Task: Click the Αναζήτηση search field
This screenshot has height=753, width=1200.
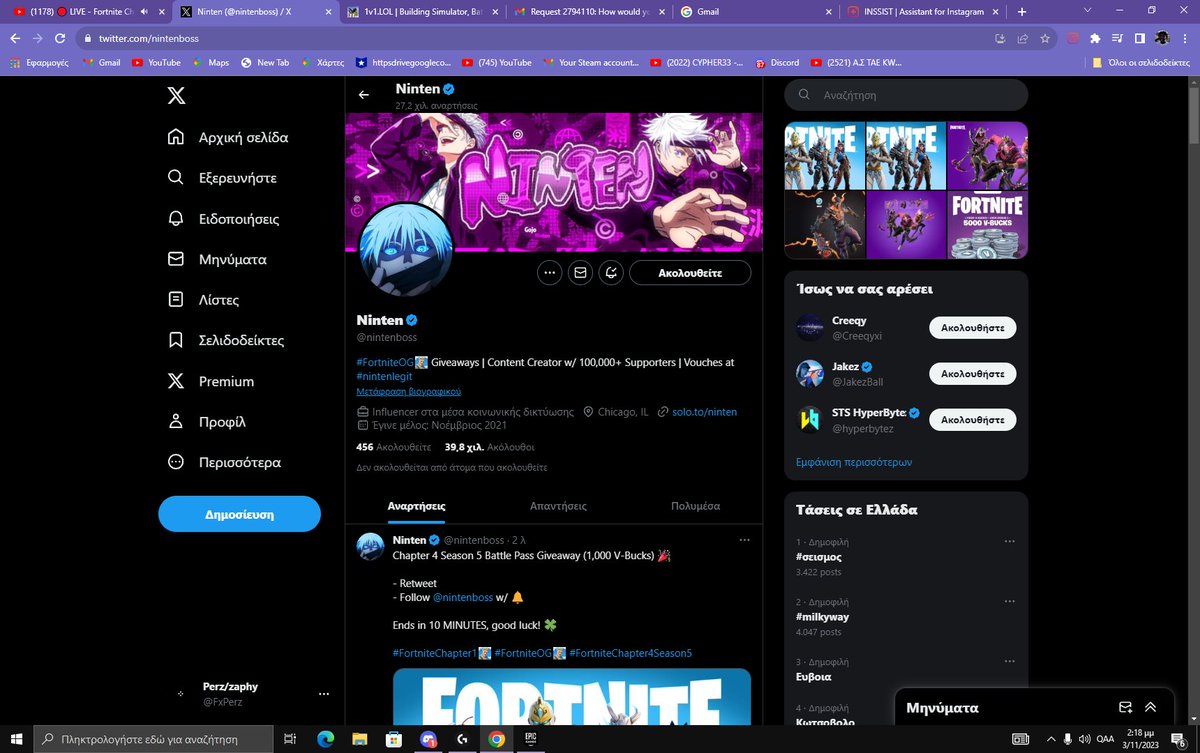Action: pos(906,95)
